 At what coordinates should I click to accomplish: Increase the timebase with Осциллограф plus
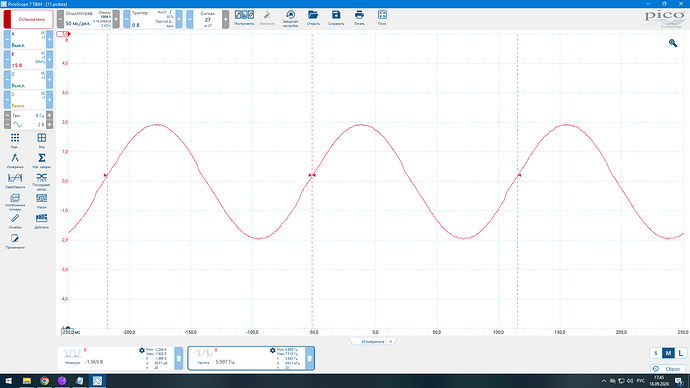[116, 19]
